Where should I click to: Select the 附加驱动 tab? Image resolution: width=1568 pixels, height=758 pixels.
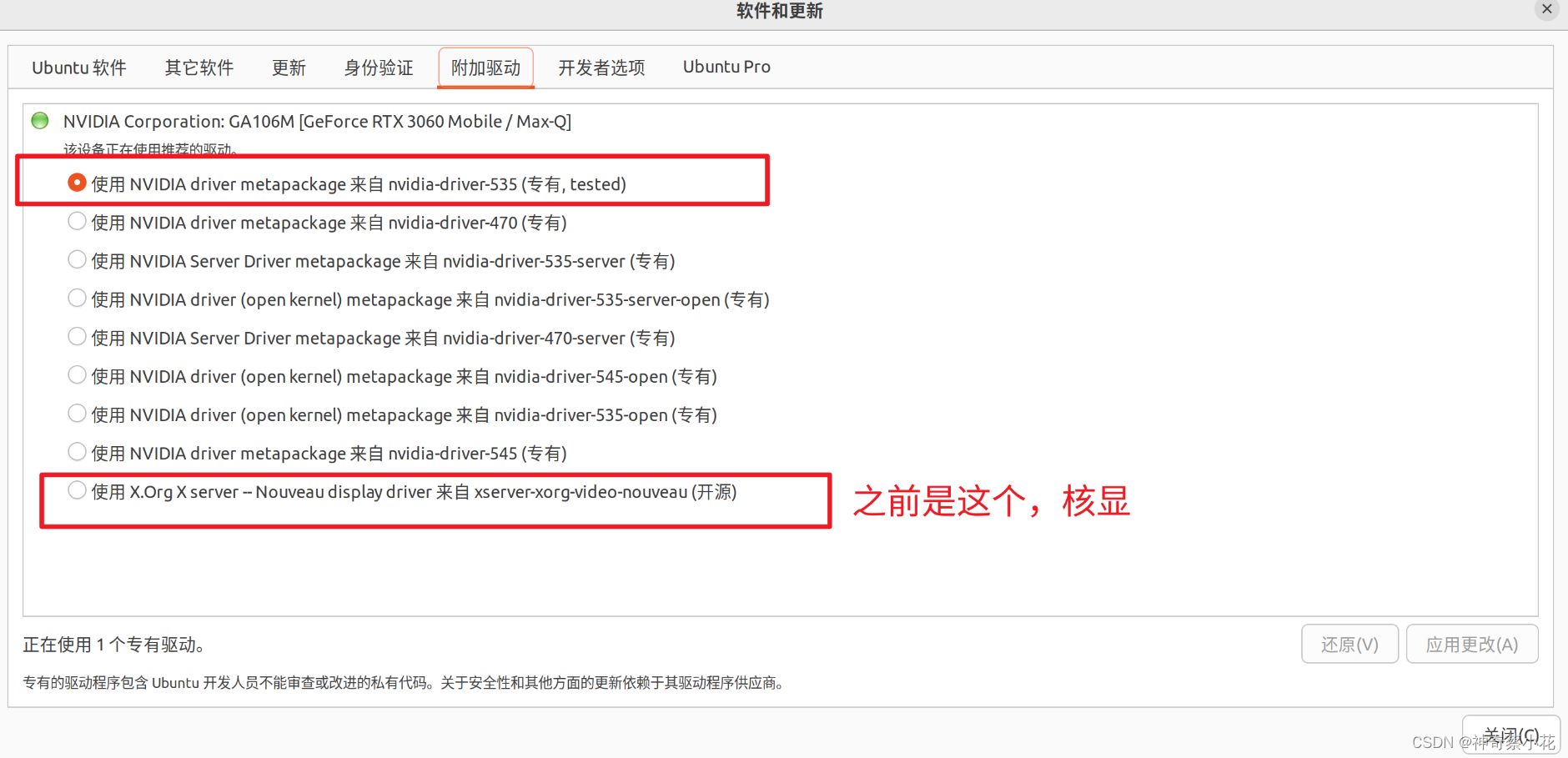pos(485,68)
